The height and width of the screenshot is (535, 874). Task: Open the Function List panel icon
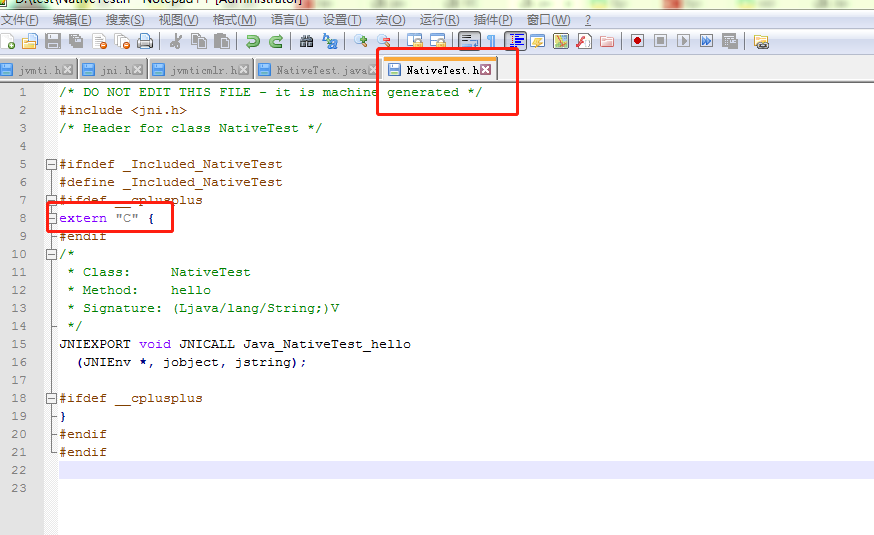coord(584,41)
